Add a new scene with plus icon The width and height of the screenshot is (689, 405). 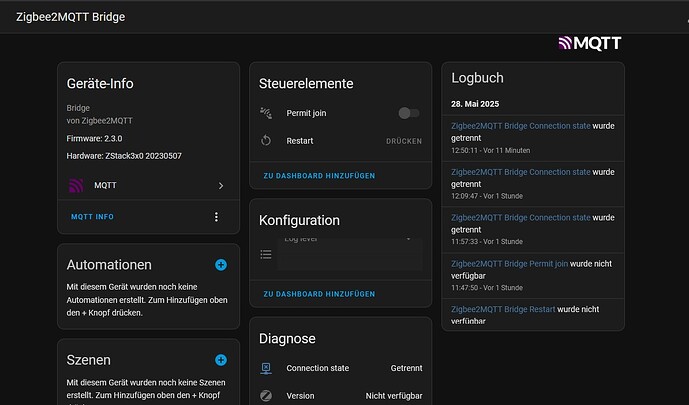(x=221, y=360)
